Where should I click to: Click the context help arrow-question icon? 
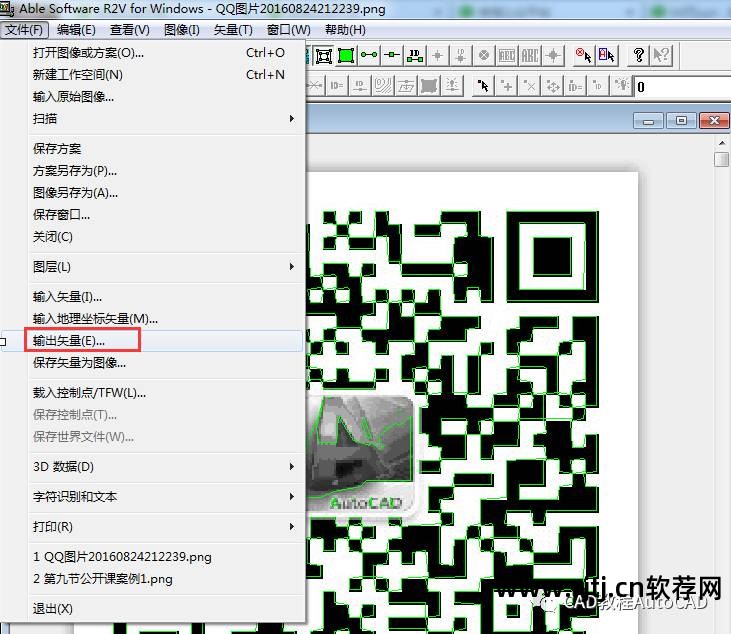[x=661, y=56]
